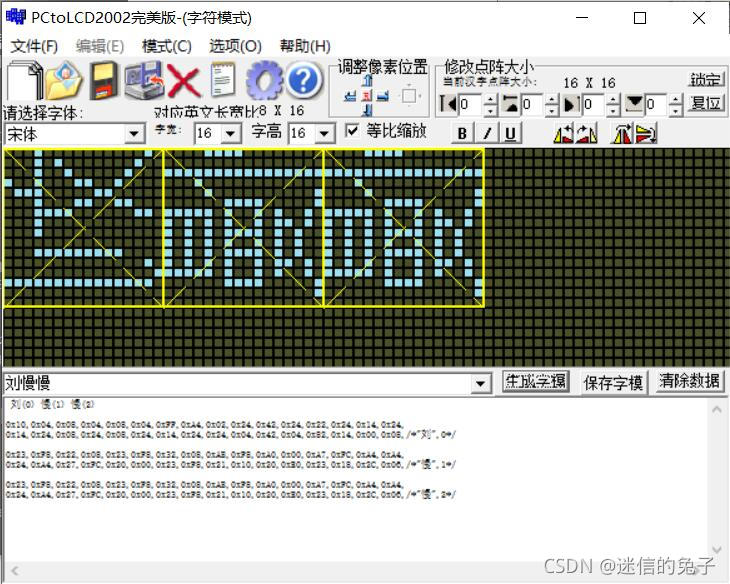Open the 选项(O) menu

(x=235, y=46)
